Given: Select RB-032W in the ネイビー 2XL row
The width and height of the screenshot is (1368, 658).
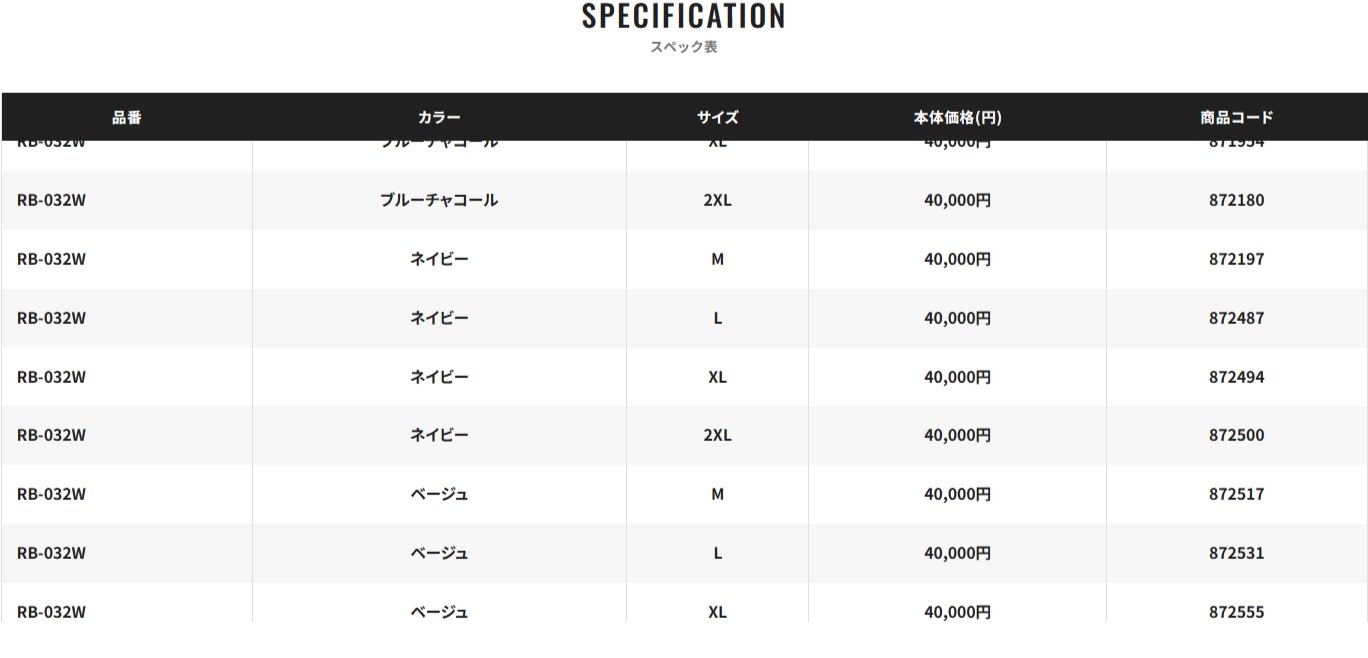Looking at the screenshot, I should point(52,435).
